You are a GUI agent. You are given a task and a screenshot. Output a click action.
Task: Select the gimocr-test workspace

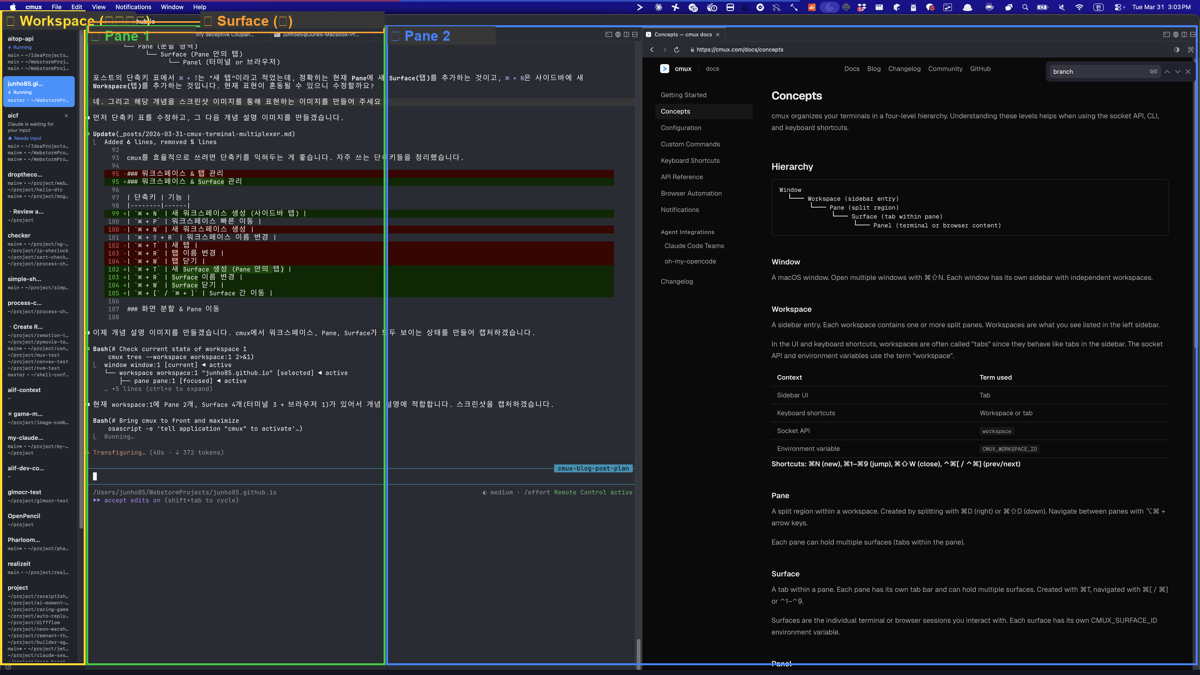click(39, 496)
